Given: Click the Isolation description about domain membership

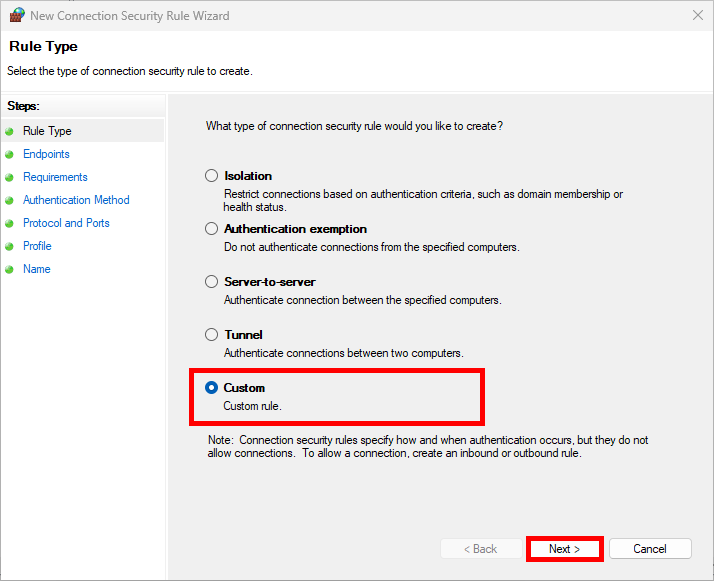Looking at the screenshot, I should coord(423,201).
